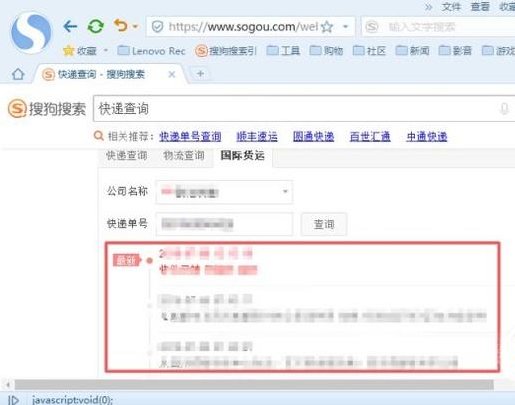Screen dimensions: 515x405
Task: Click the home icon by tabs
Action: click(18, 74)
